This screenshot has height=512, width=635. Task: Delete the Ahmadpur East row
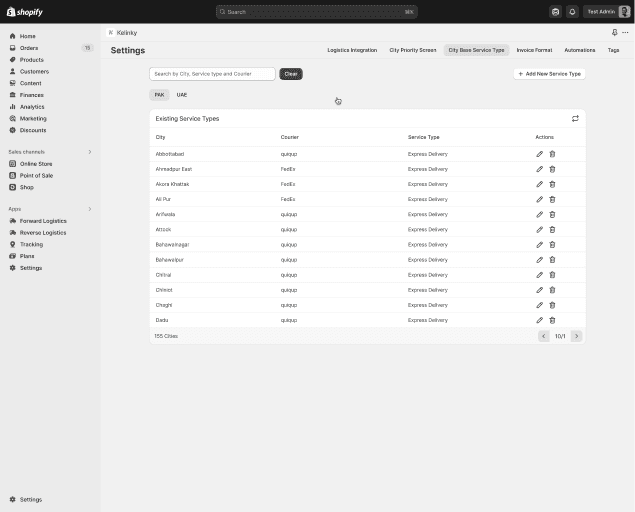pos(552,169)
